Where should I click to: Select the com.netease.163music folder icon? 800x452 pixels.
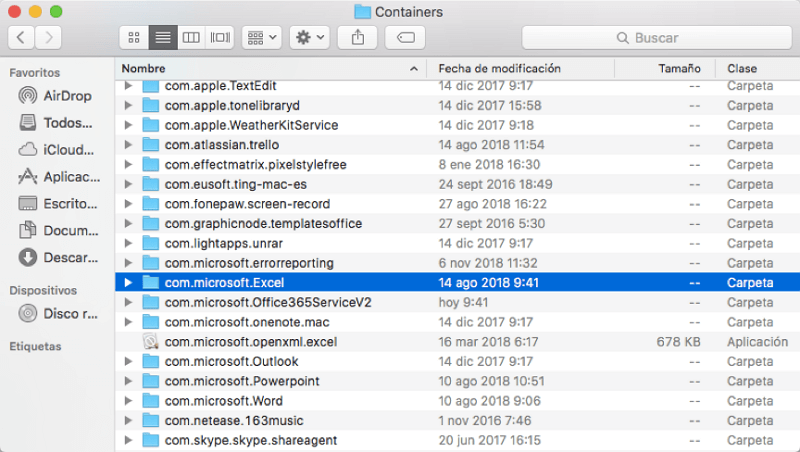[x=151, y=420]
